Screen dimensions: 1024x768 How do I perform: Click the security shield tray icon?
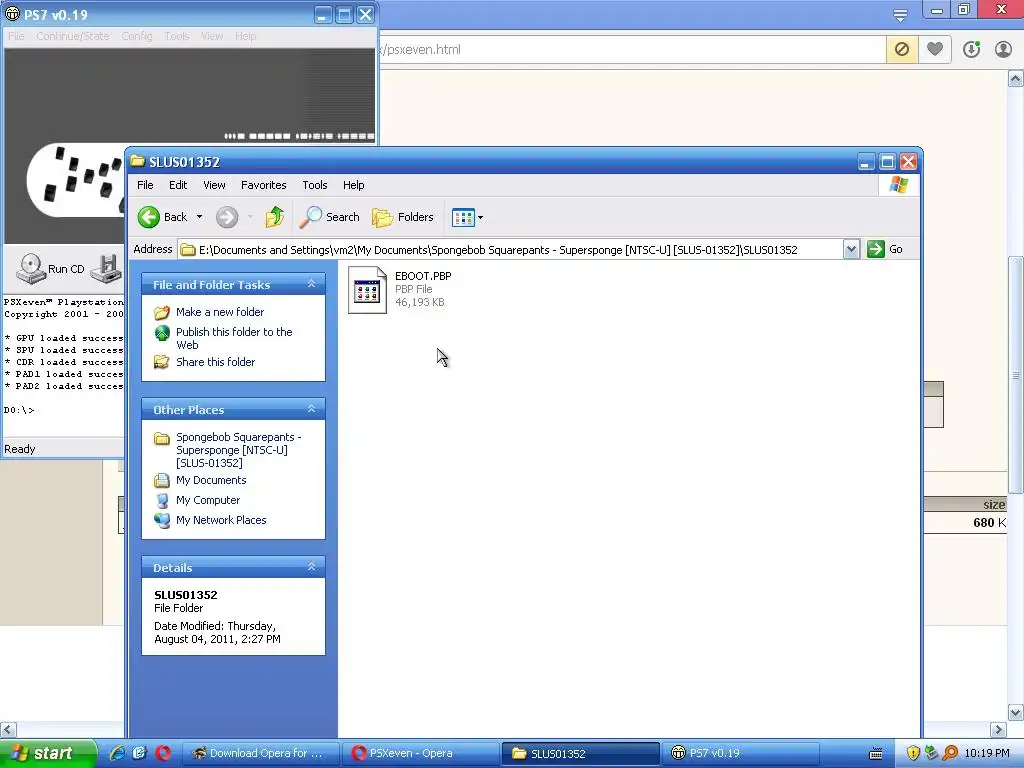click(x=913, y=753)
